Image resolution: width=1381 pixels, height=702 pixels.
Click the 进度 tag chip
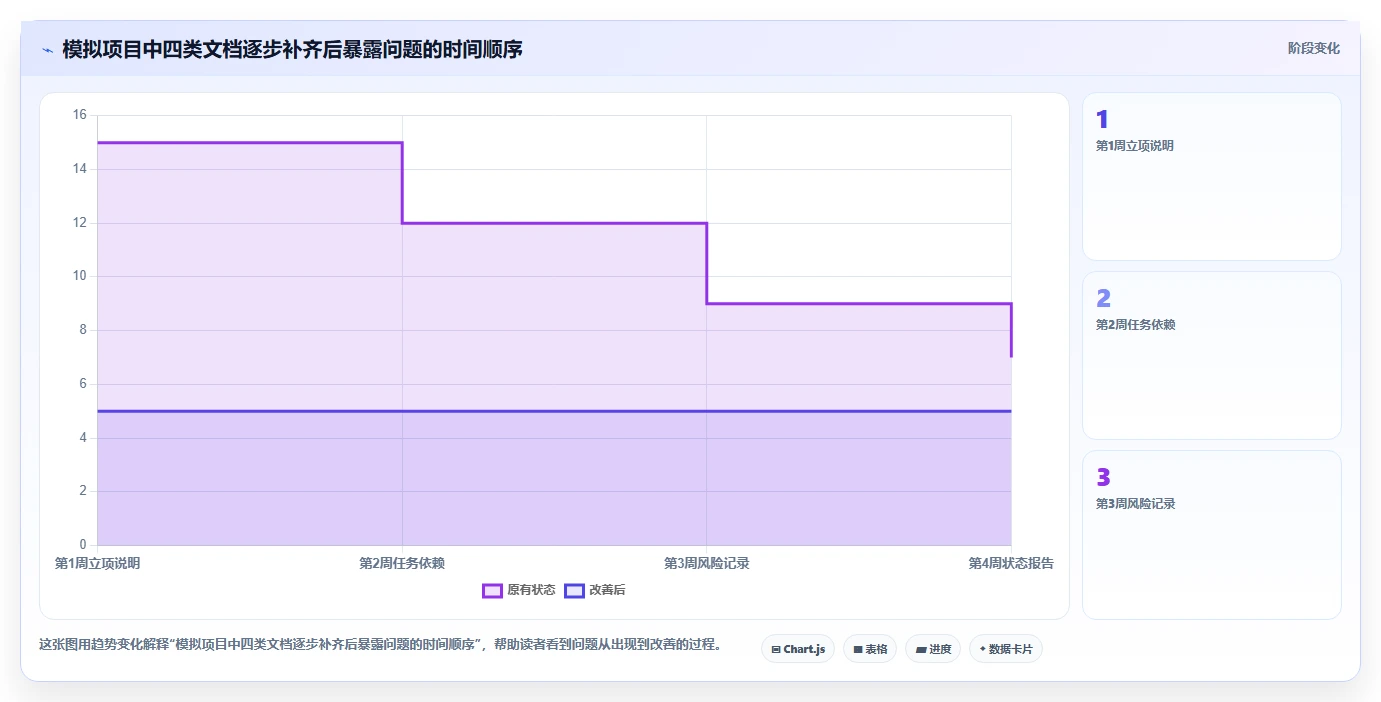(933, 649)
